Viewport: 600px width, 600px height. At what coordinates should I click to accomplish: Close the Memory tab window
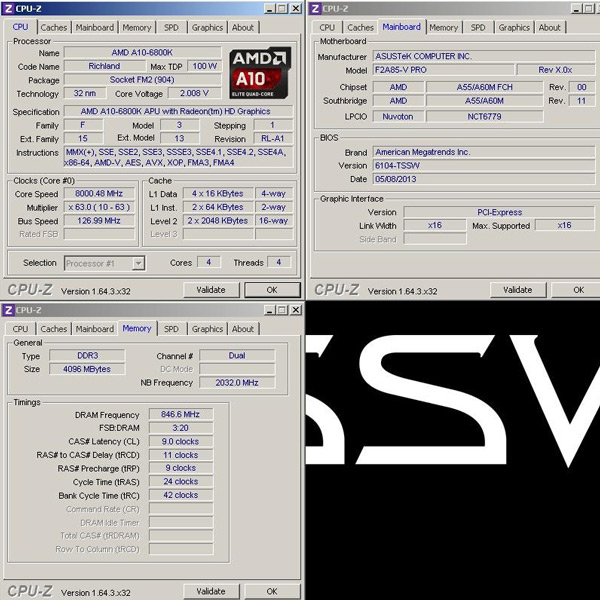[295, 310]
